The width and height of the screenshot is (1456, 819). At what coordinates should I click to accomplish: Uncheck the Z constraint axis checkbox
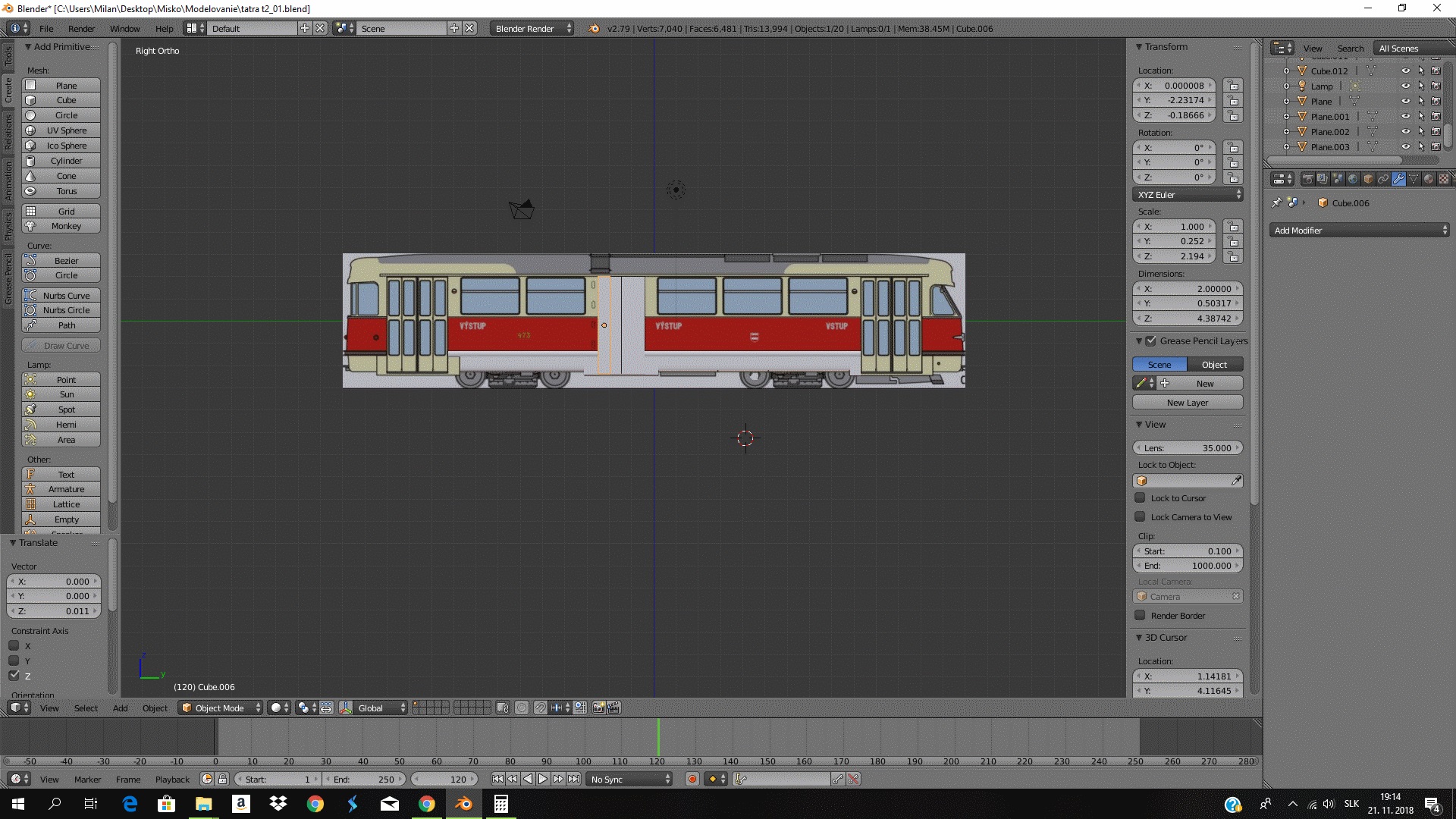pyautogui.click(x=14, y=676)
